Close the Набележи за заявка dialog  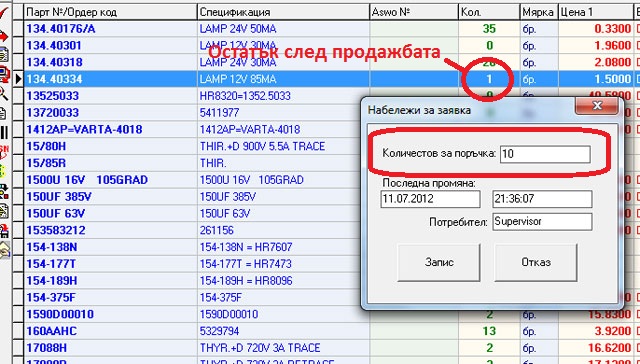(x=597, y=106)
